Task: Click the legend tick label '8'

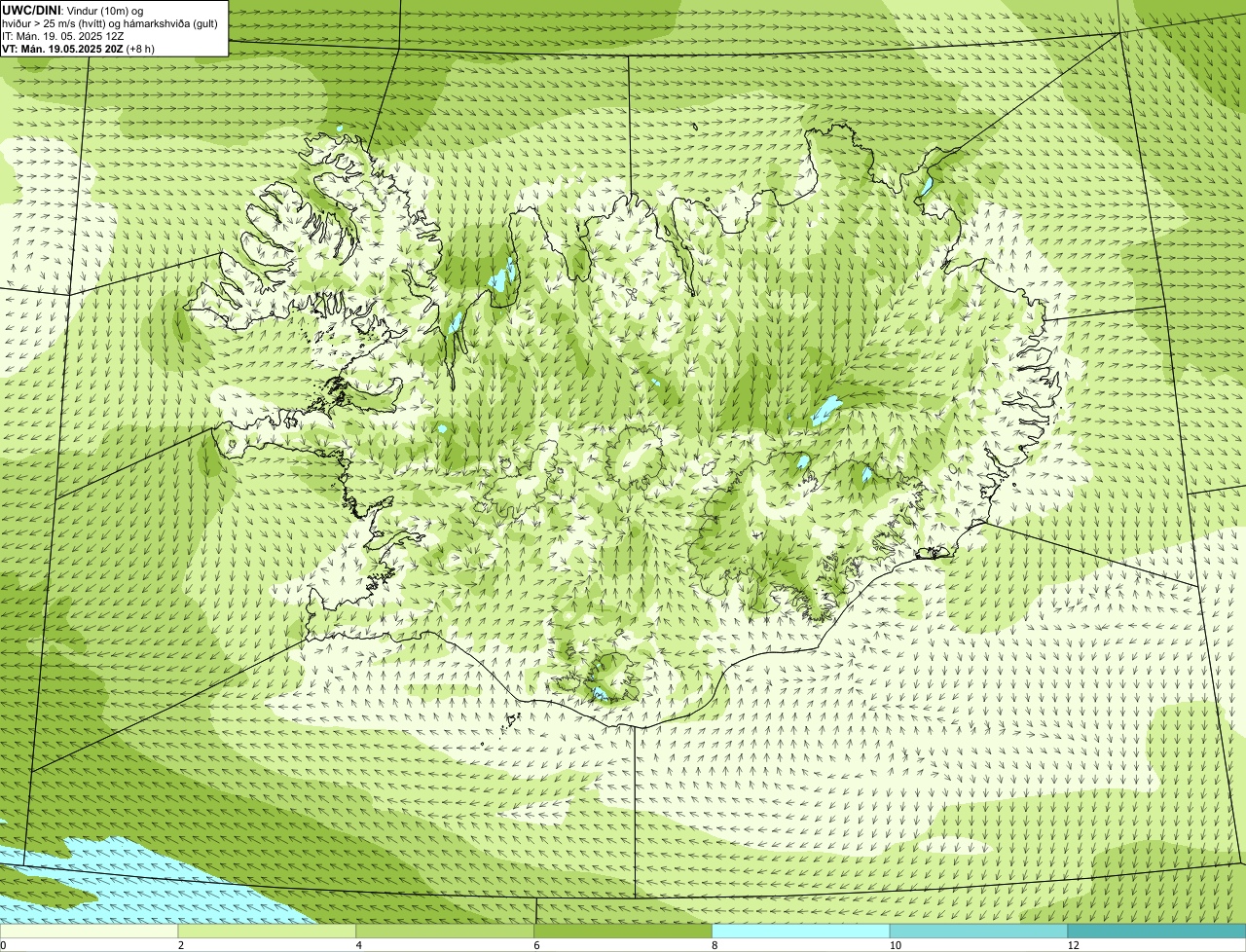Action: [x=715, y=945]
